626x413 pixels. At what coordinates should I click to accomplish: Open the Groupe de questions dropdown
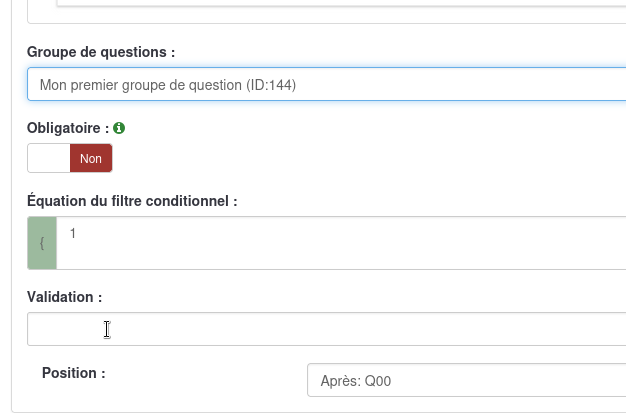click(326, 85)
